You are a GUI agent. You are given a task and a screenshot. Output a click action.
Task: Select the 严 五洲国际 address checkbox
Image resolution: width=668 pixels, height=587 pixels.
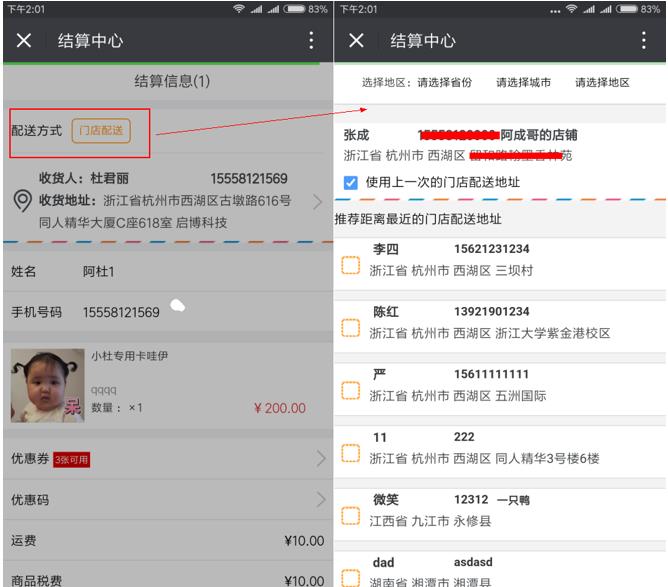(x=350, y=390)
